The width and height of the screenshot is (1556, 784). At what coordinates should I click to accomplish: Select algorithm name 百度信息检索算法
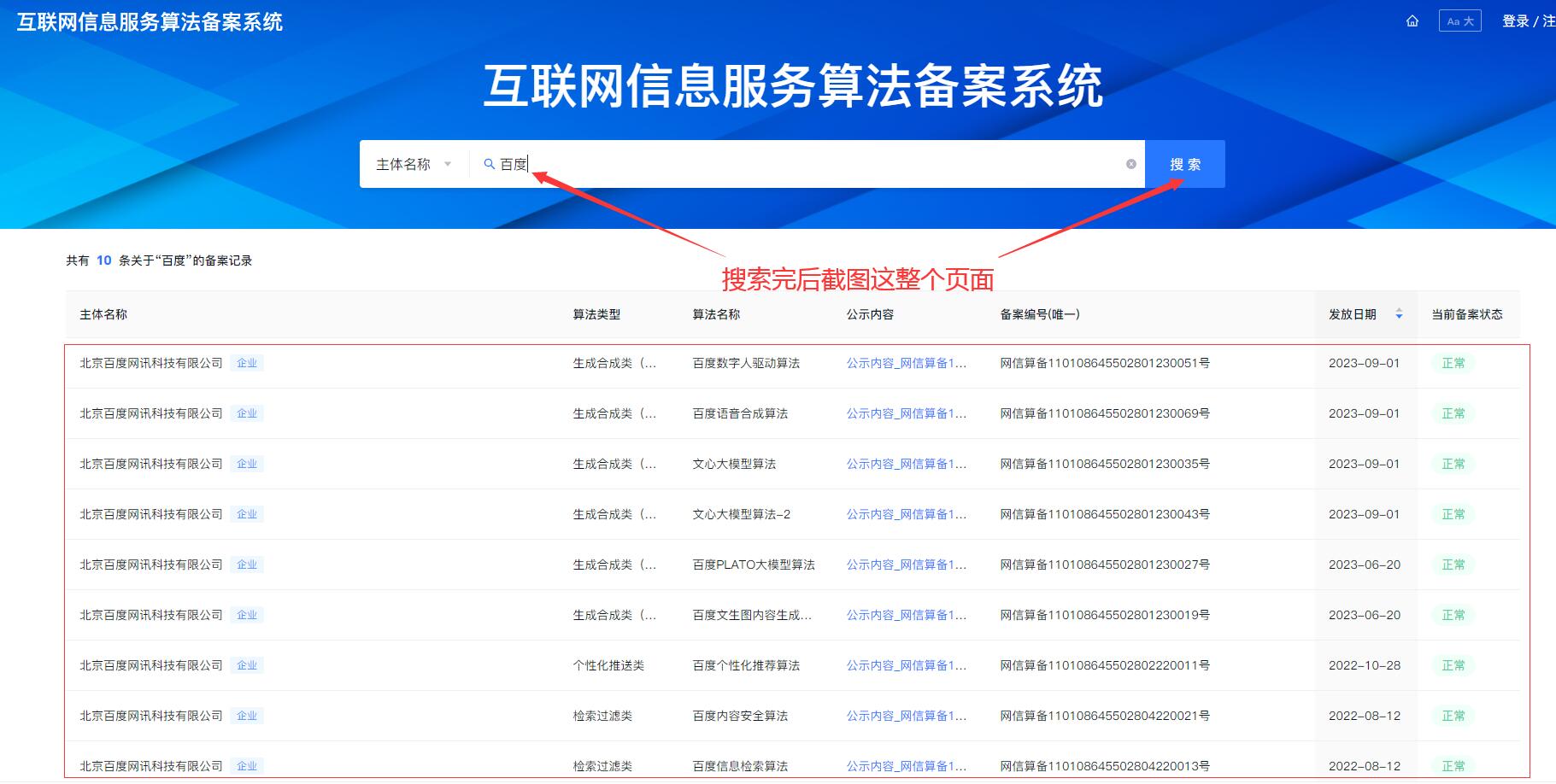coord(740,766)
